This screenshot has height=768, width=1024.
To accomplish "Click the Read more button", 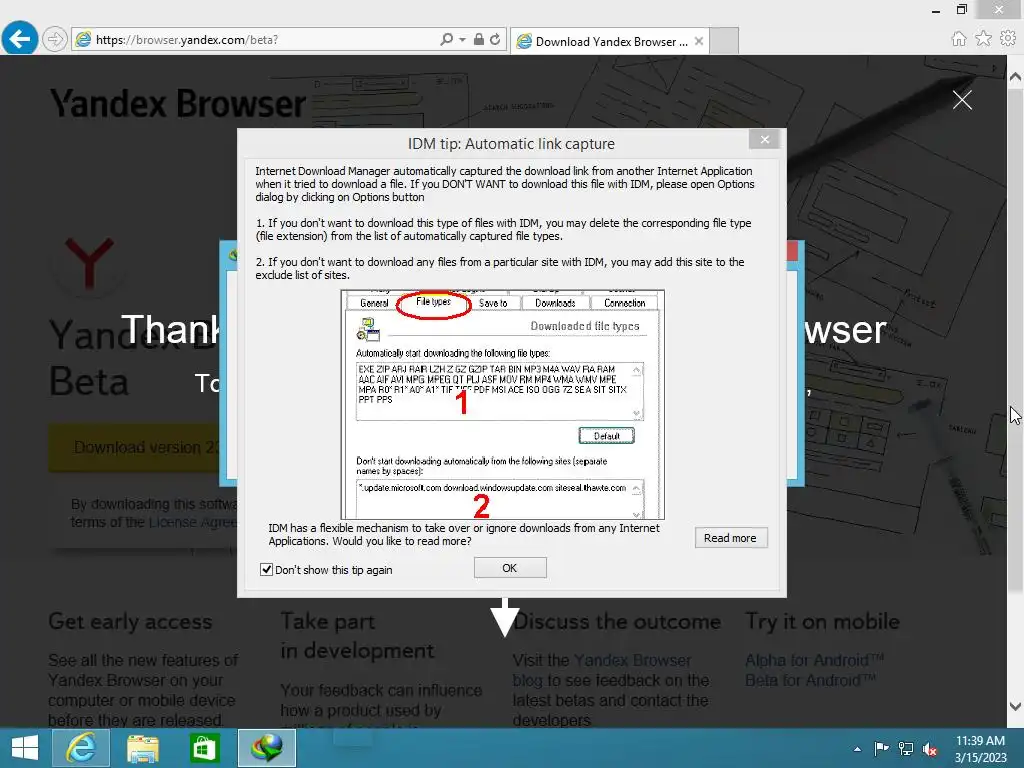I will [x=731, y=538].
